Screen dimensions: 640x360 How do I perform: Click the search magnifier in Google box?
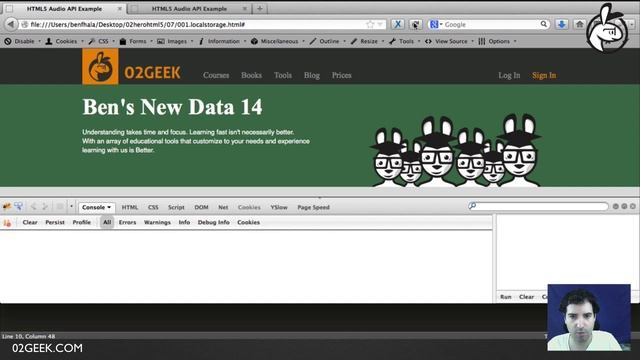544,24
